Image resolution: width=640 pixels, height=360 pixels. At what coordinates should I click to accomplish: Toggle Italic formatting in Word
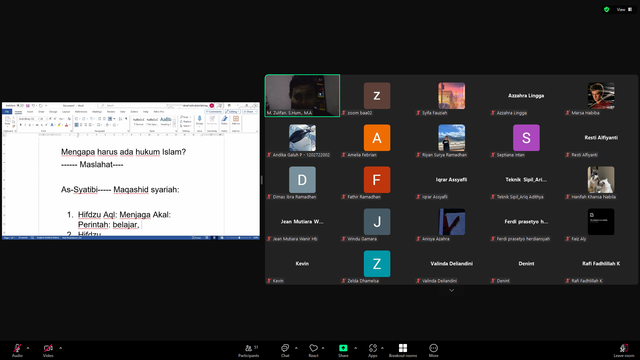(25, 124)
